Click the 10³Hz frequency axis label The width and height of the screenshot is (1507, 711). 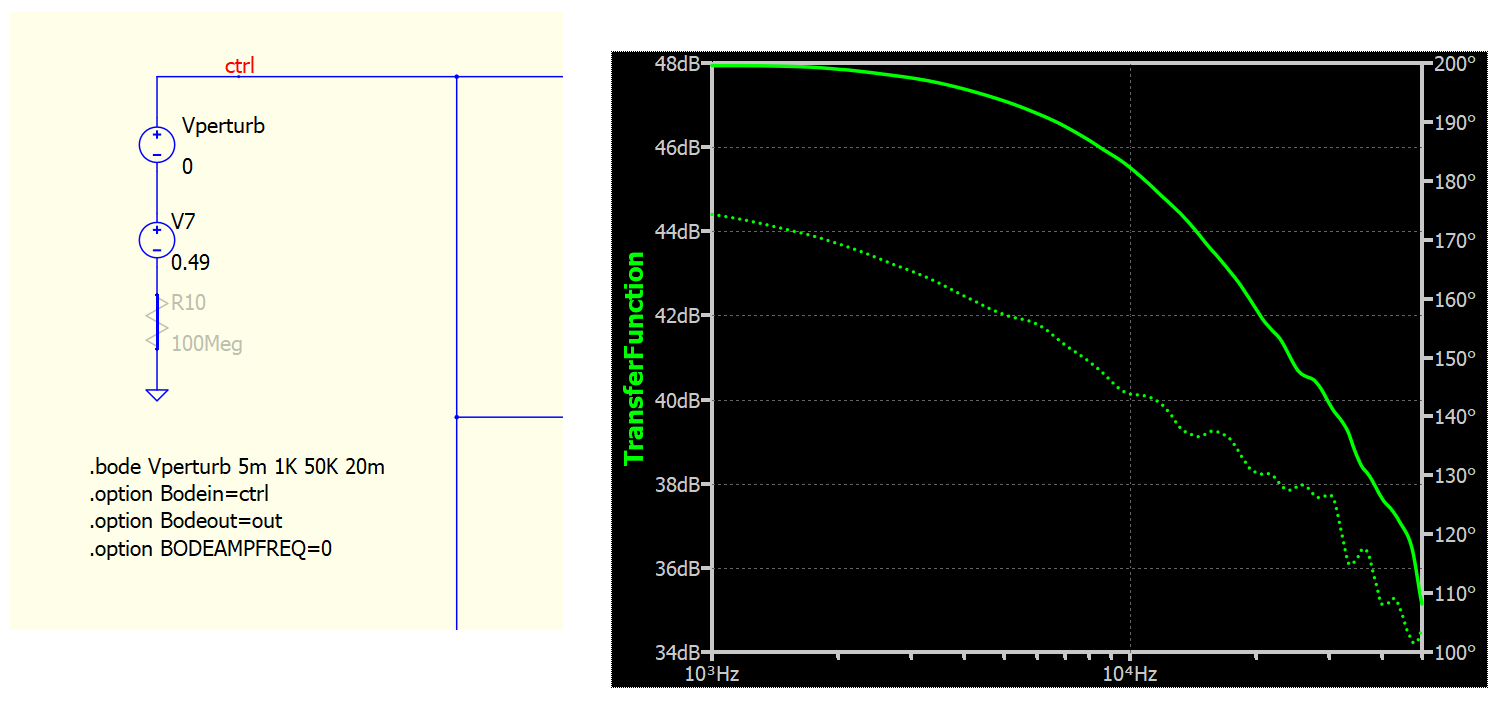712,674
